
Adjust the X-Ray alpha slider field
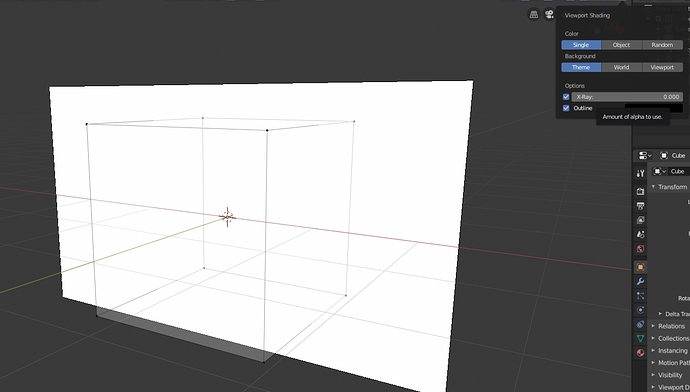[x=627, y=97]
